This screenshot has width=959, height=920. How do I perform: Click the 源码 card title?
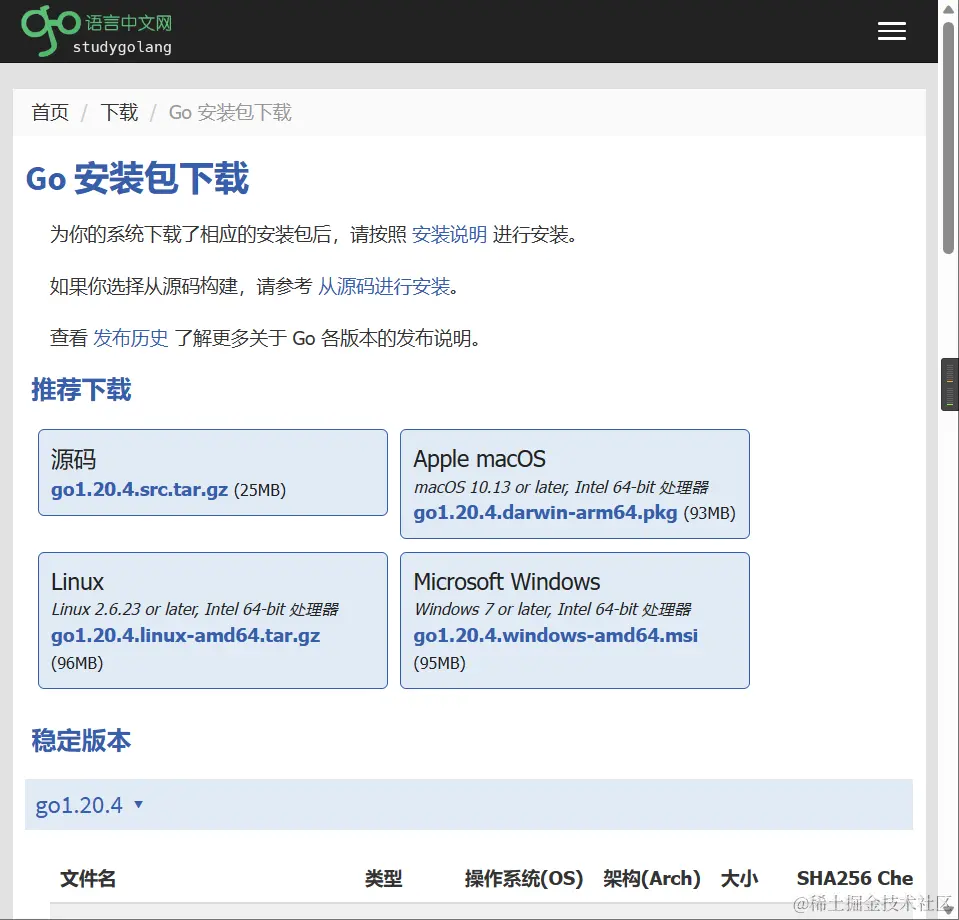click(x=73, y=459)
